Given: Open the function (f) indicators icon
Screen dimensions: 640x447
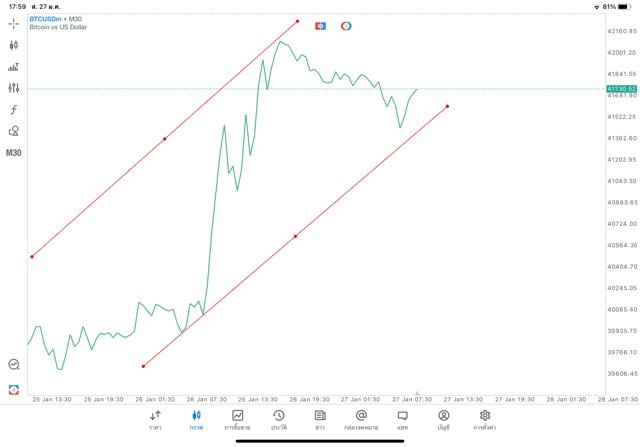Looking at the screenshot, I should tap(14, 110).
